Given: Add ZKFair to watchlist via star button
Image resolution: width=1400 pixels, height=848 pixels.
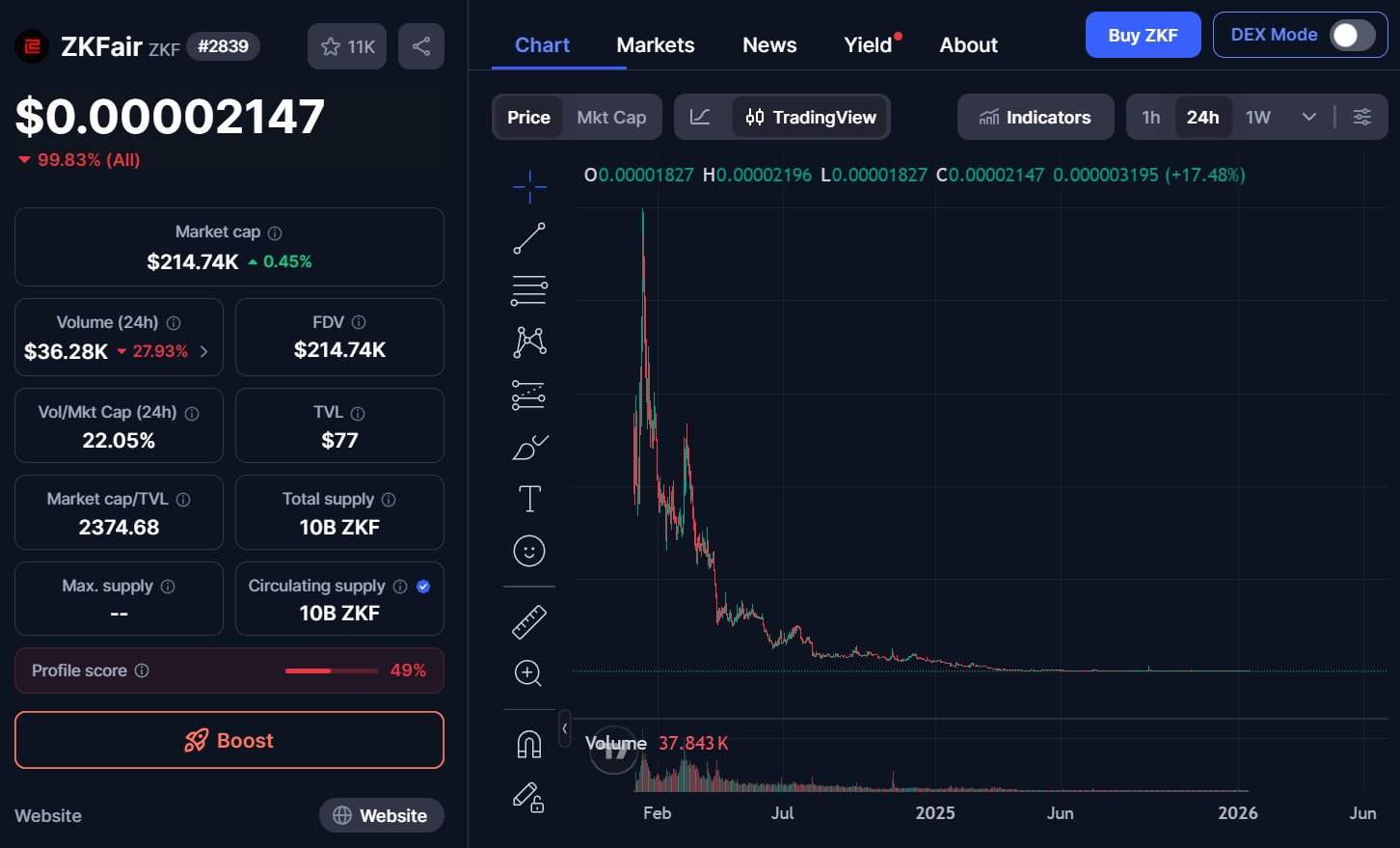Looking at the screenshot, I should pos(347,46).
